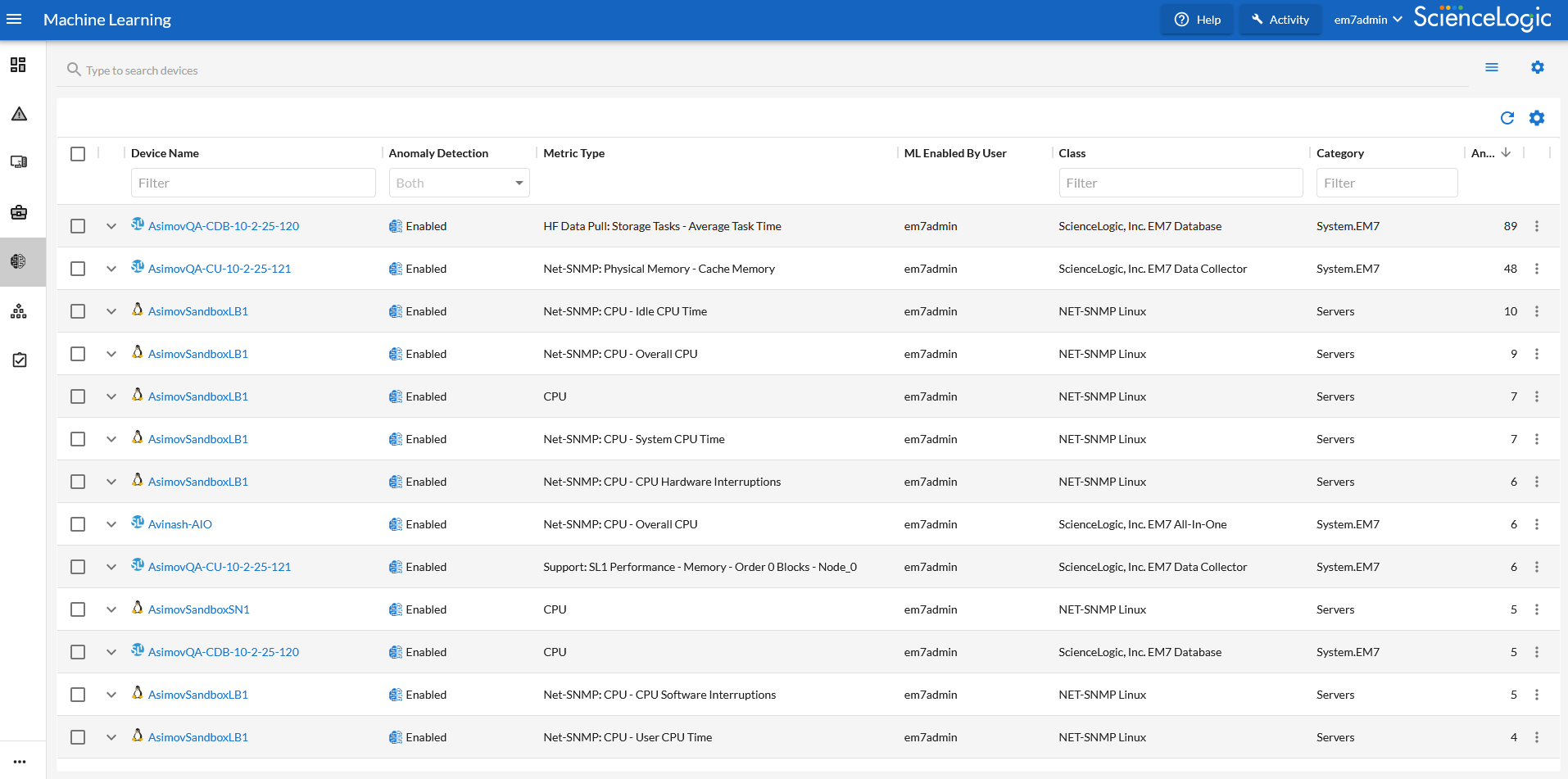Image resolution: width=1568 pixels, height=779 pixels.
Task: Click the Help button
Action: point(1197,20)
